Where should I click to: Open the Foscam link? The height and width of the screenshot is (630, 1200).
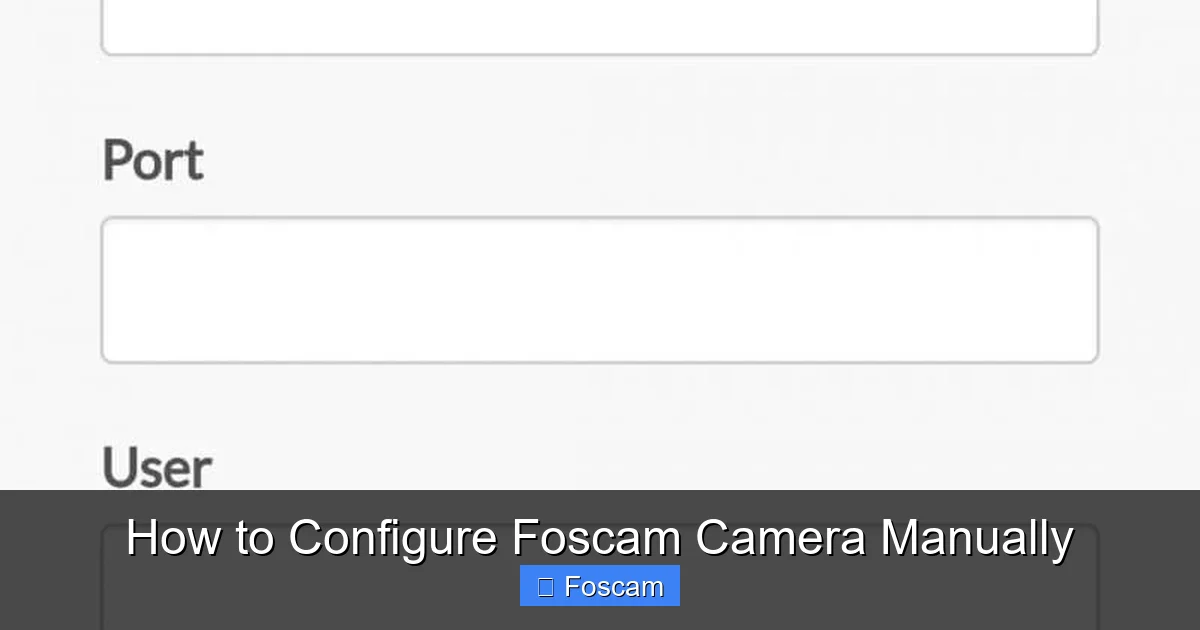[610, 586]
